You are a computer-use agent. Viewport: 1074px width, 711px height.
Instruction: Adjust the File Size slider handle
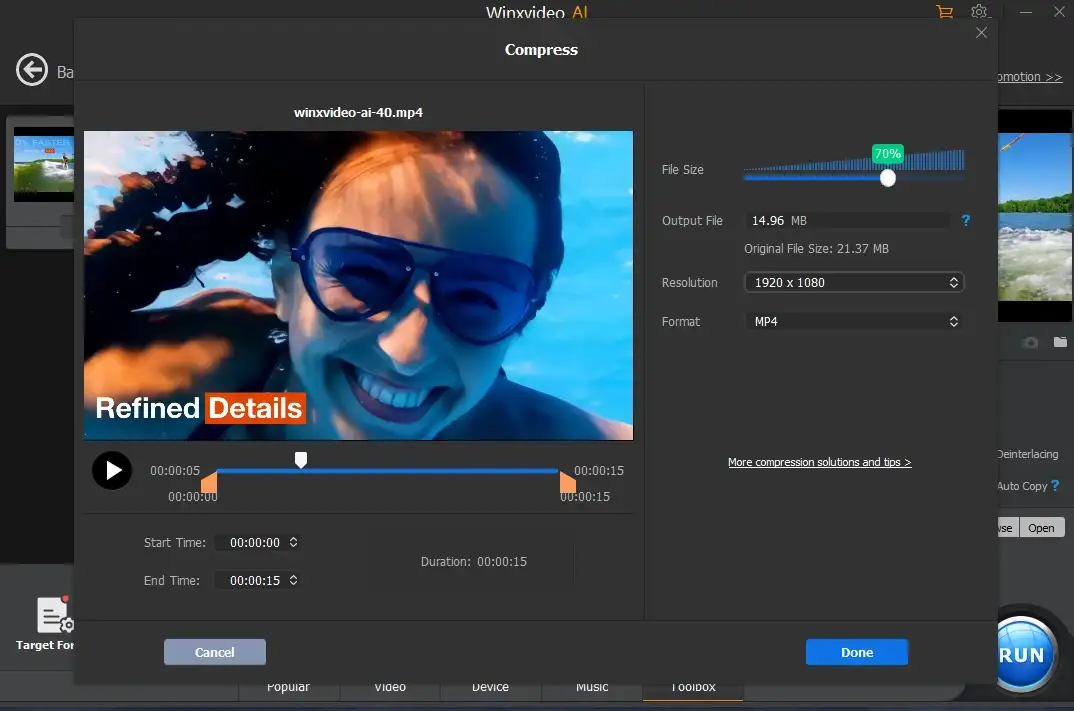[888, 178]
